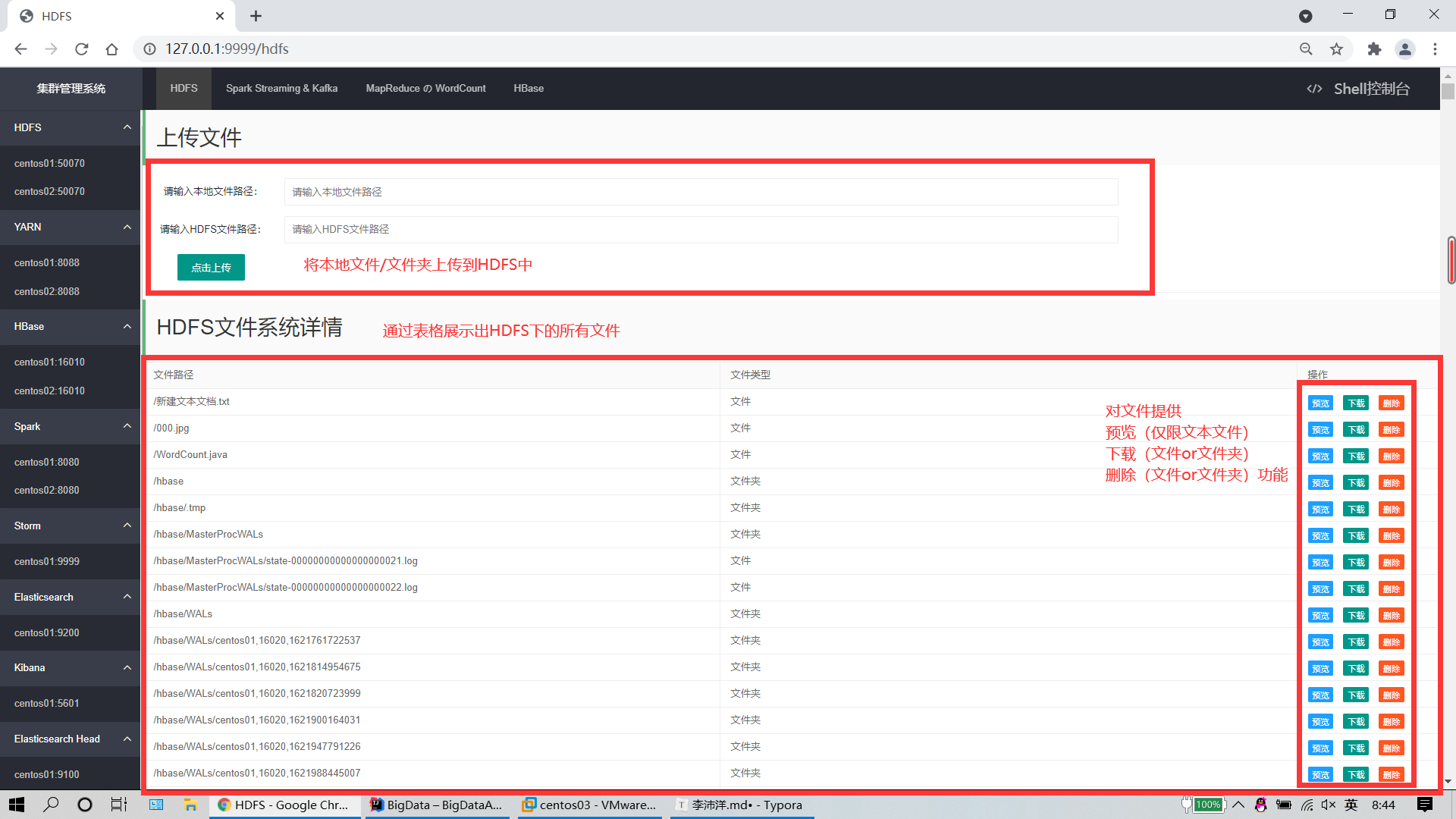This screenshot has width=1456, height=819.
Task: Preview 新建文本文档.txt with 预览
Action: (1320, 403)
